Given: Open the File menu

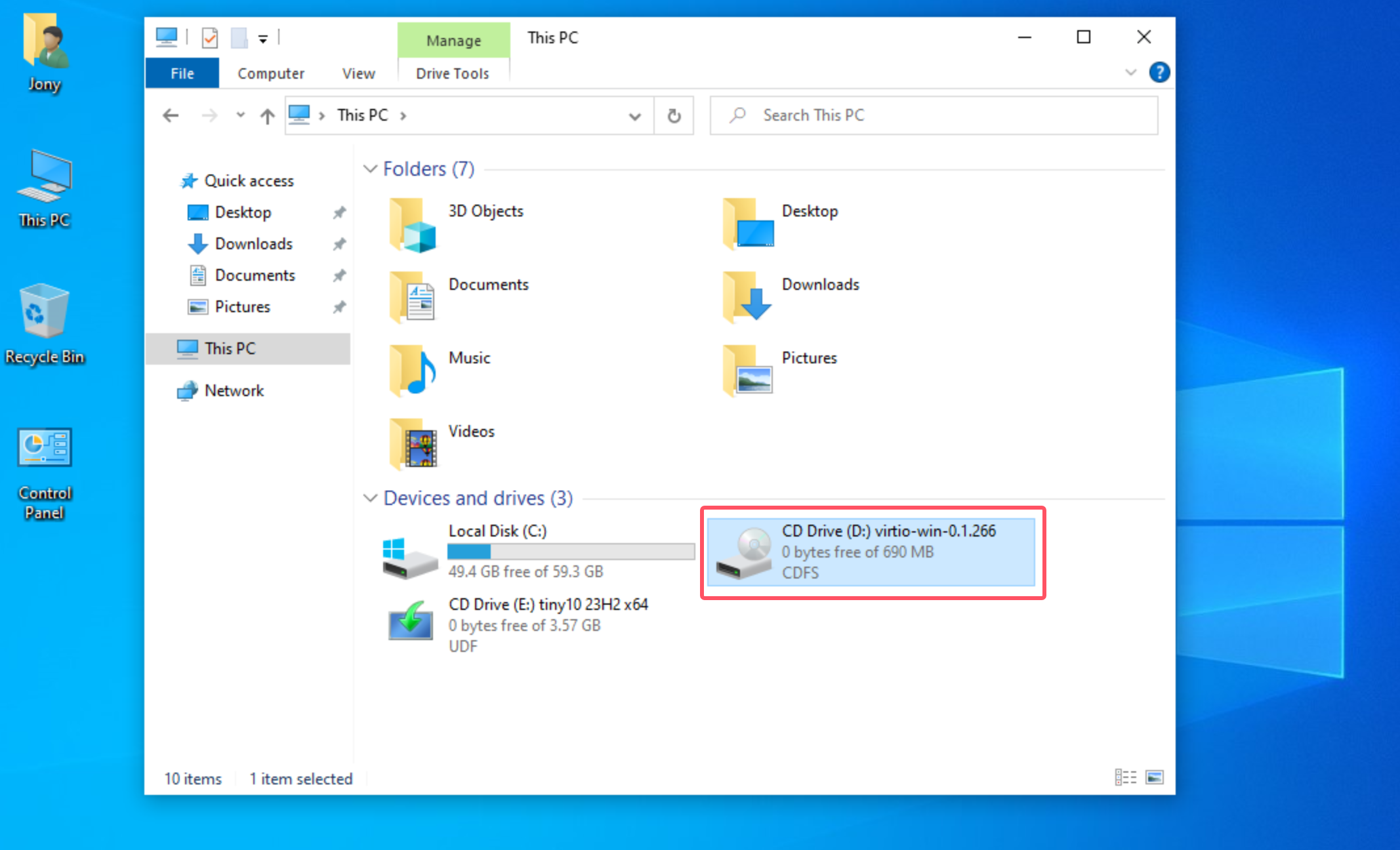Looking at the screenshot, I should 182,73.
